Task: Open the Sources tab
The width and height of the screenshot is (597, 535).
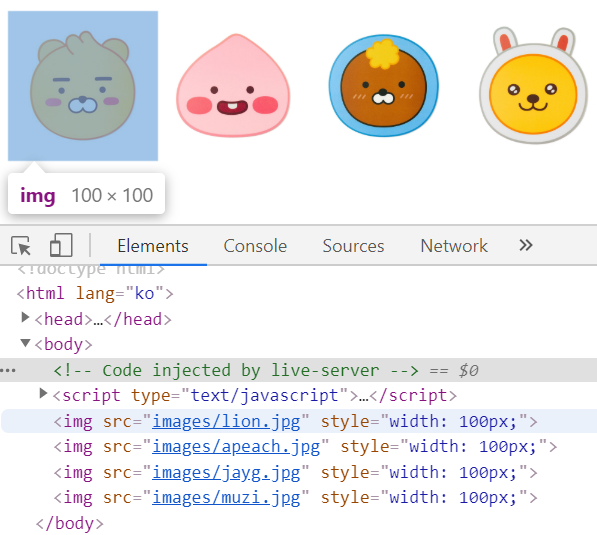Action: pyautogui.click(x=353, y=246)
